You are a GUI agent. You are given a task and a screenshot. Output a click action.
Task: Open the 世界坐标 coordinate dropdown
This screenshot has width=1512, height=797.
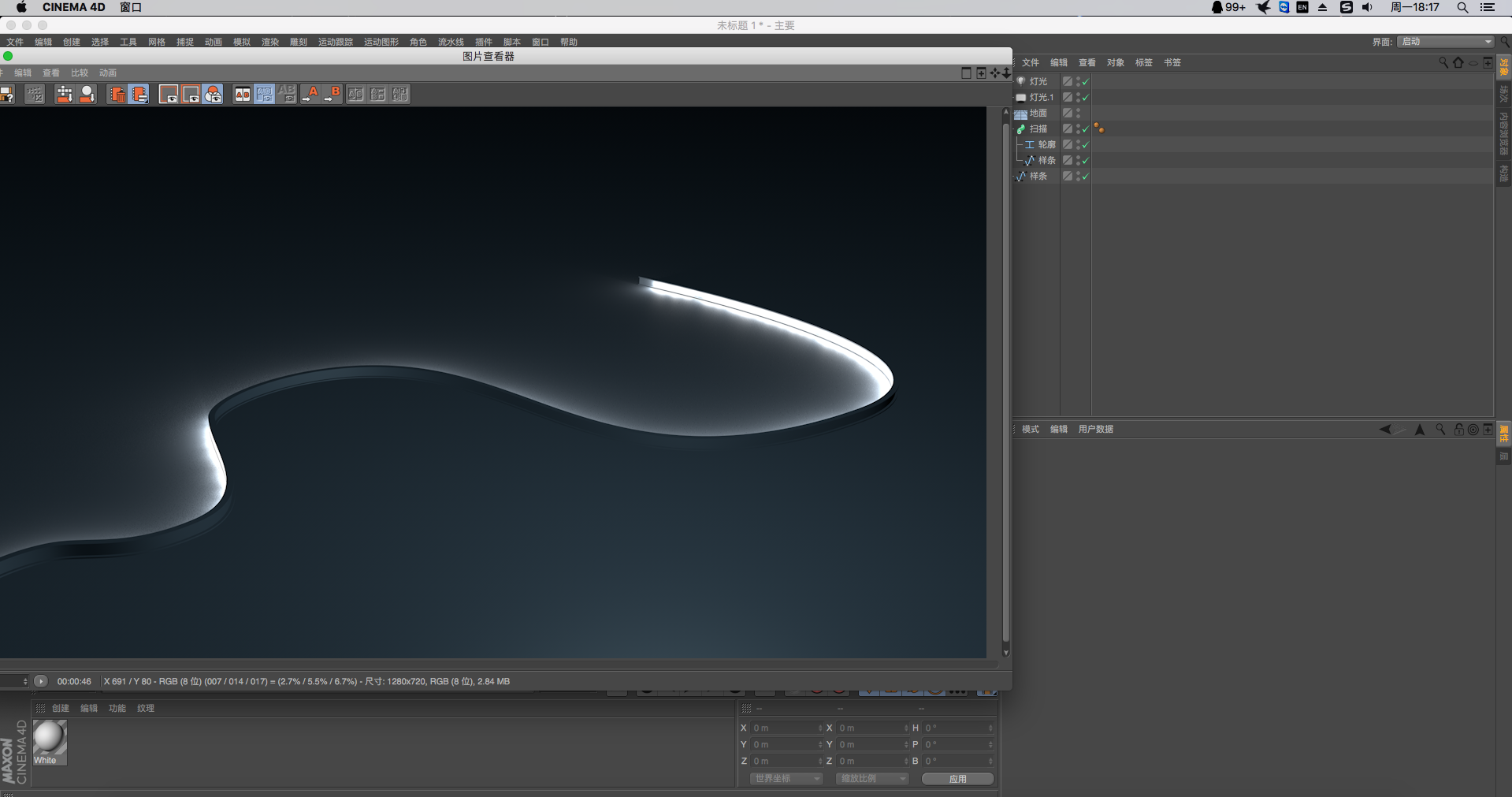[786, 778]
